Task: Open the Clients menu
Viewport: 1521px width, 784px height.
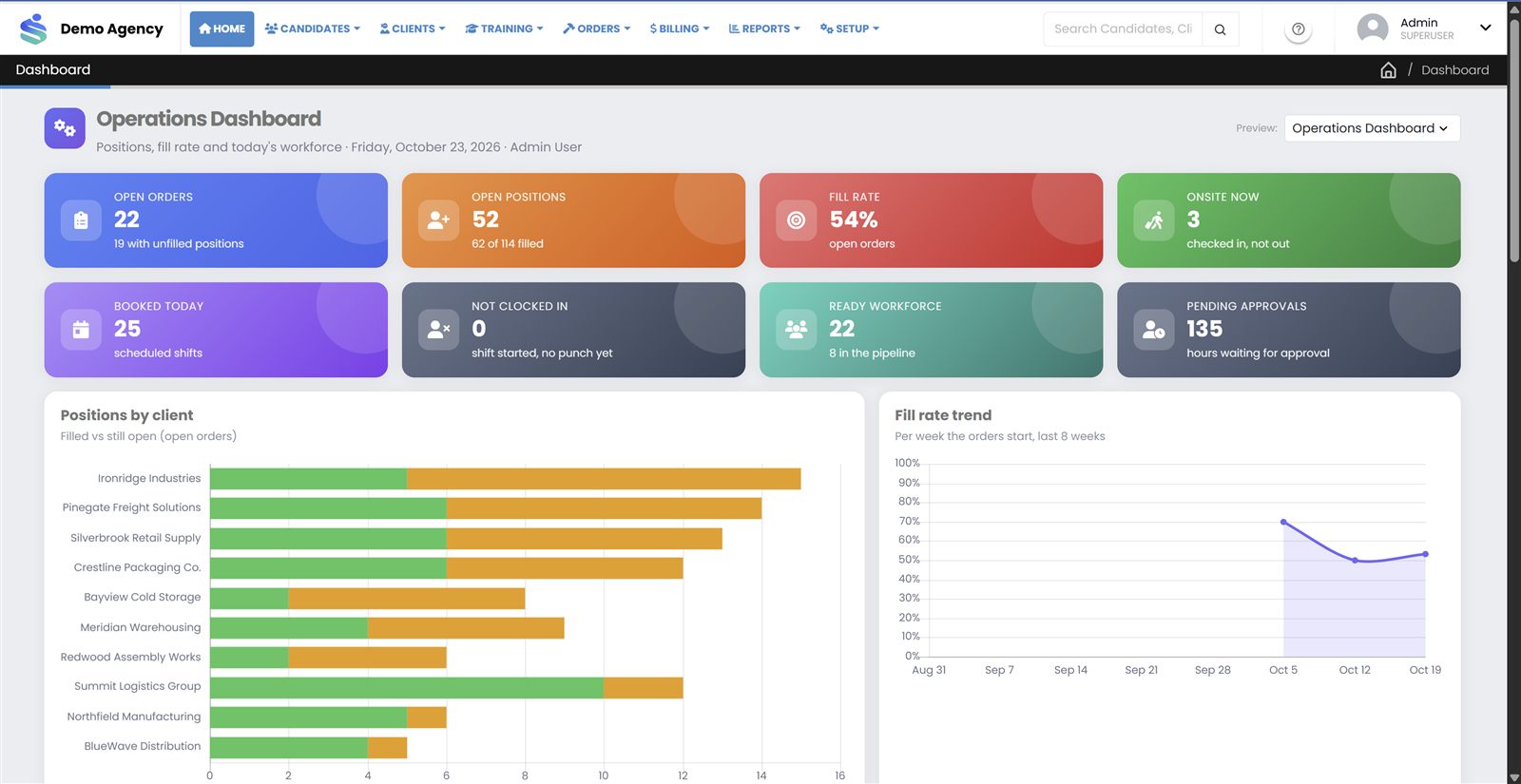Action: [x=413, y=29]
